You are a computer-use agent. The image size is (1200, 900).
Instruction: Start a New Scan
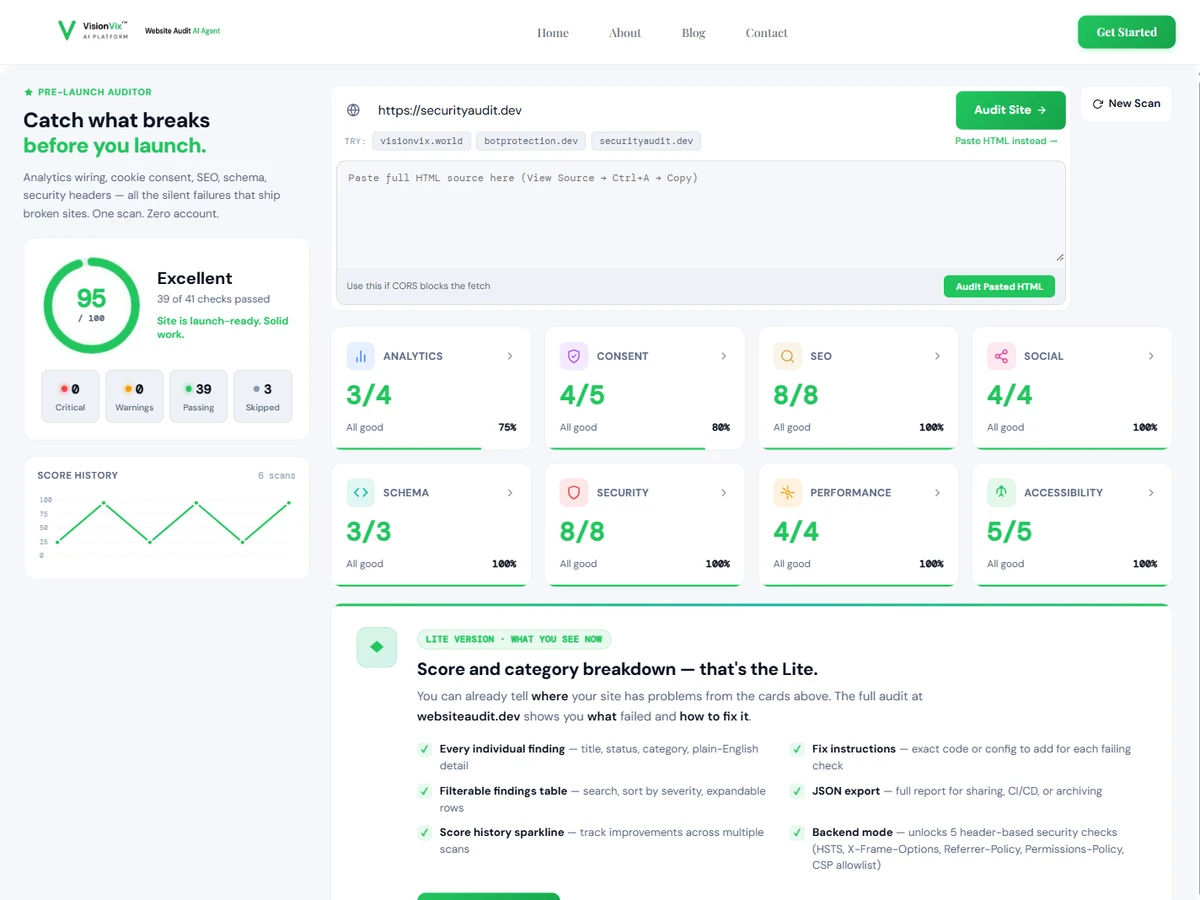click(1126, 104)
